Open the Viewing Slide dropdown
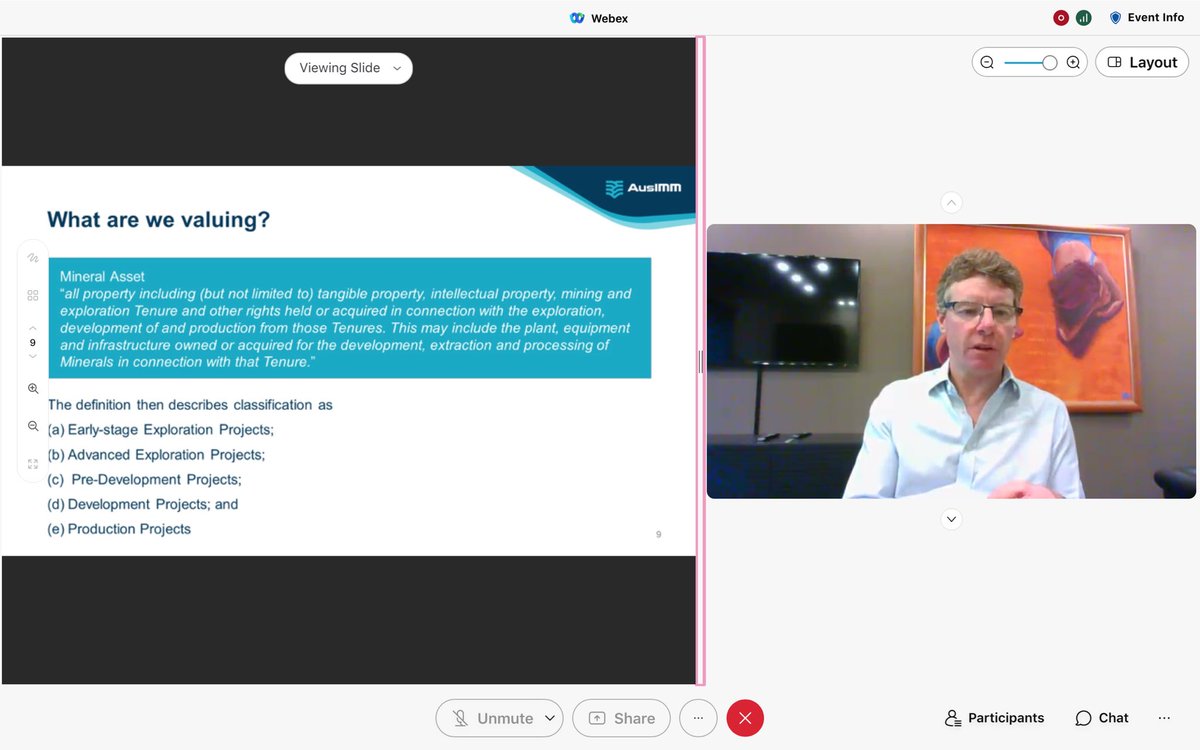1200x750 pixels. coord(349,68)
